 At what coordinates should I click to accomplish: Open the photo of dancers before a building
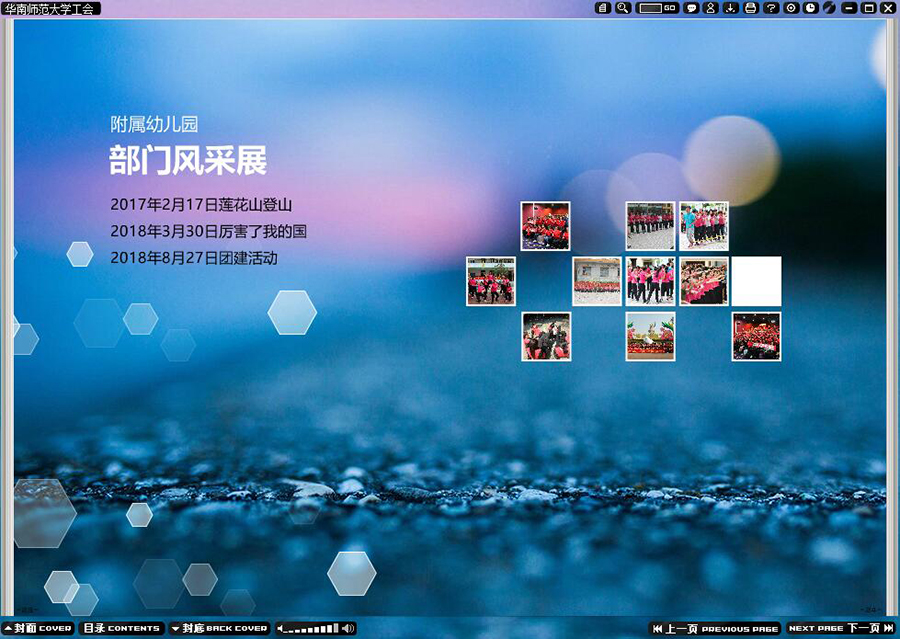pos(491,281)
